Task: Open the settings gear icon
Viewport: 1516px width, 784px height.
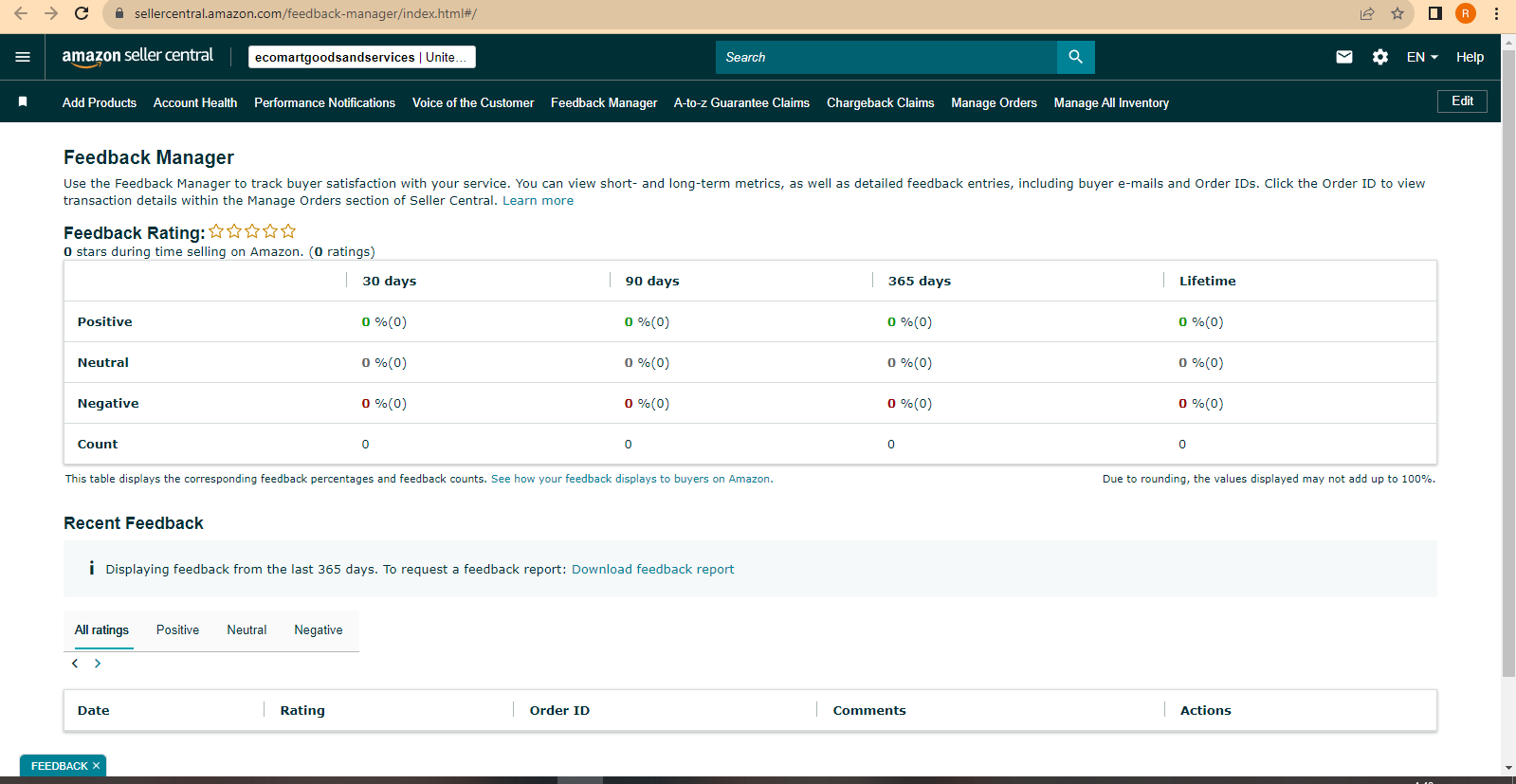Action: [1380, 57]
